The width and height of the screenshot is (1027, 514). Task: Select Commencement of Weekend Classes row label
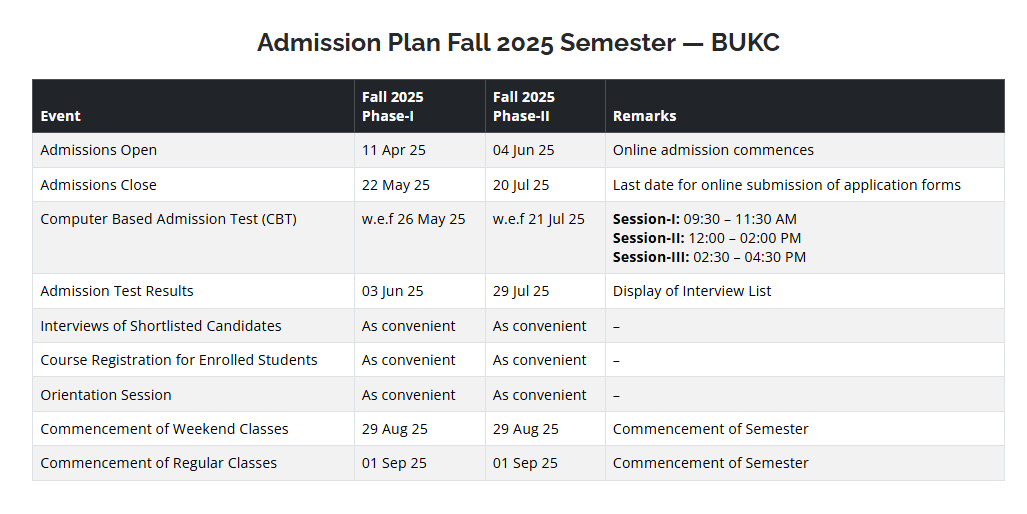pos(164,429)
